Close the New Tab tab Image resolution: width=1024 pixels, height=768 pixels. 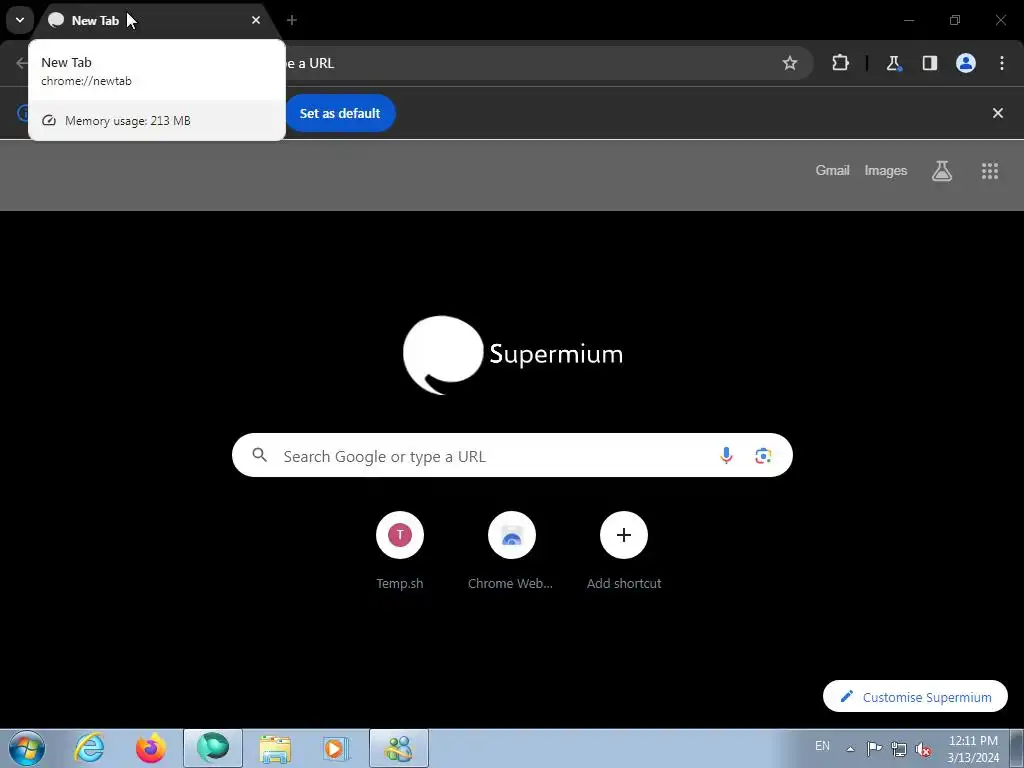point(256,20)
